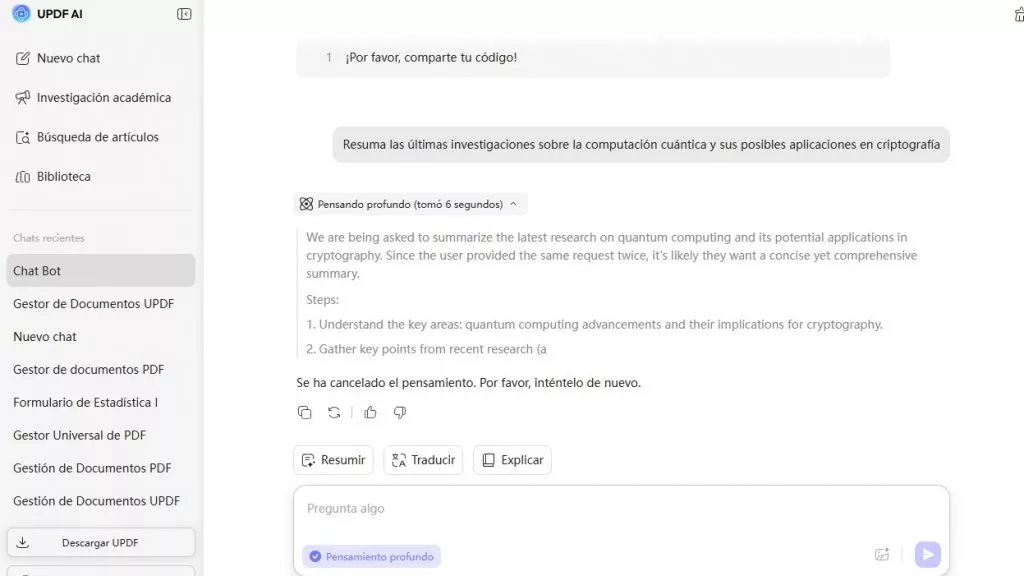Click the thumbs down icon
This screenshot has width=1024, height=576.
400,412
